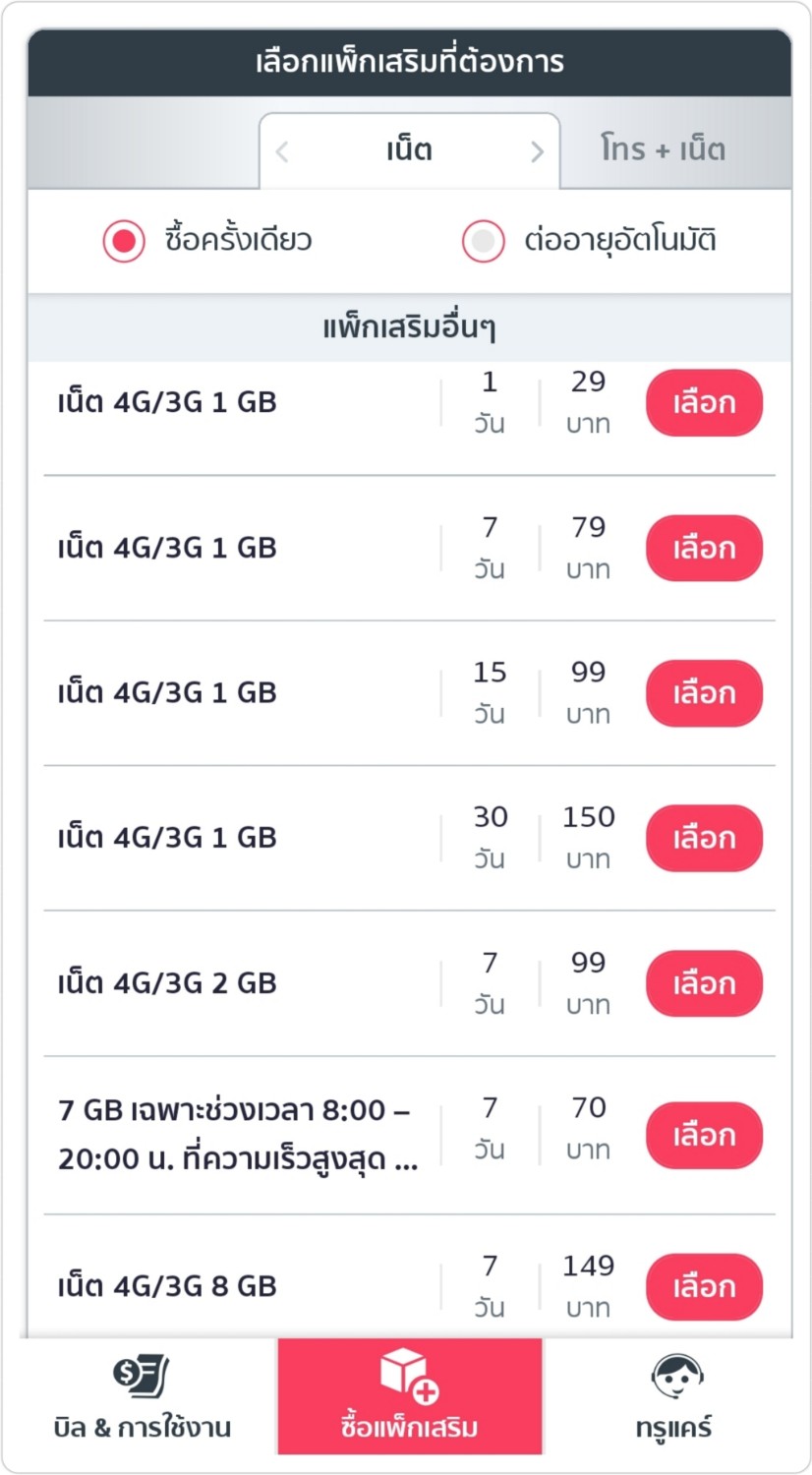Open the 7 GB 8:00–20:00 package description
The image size is (812, 1475).
pyautogui.click(x=237, y=1136)
